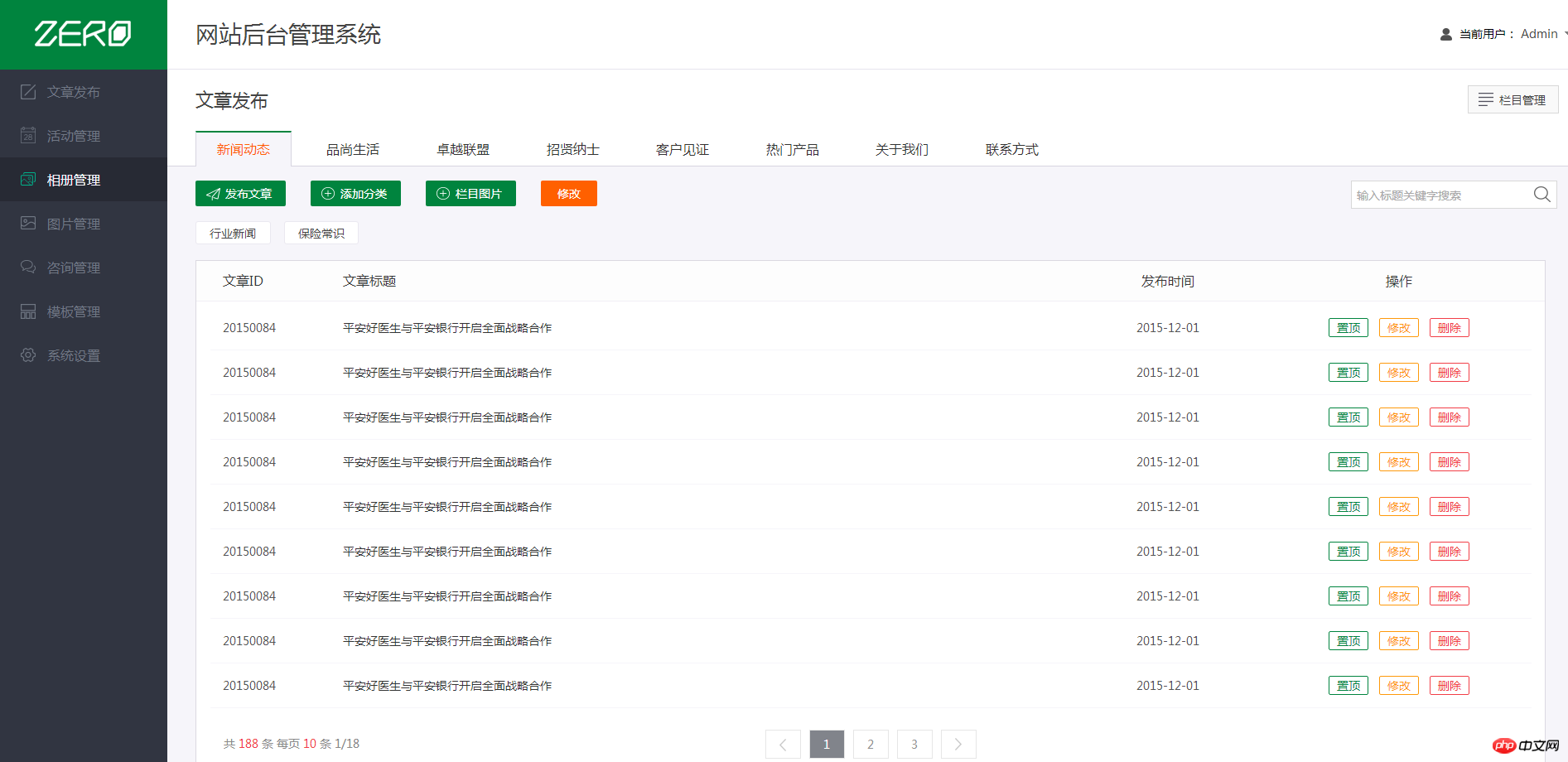The image size is (1568, 762).
Task: Go to previous page arrow
Action: click(x=783, y=744)
